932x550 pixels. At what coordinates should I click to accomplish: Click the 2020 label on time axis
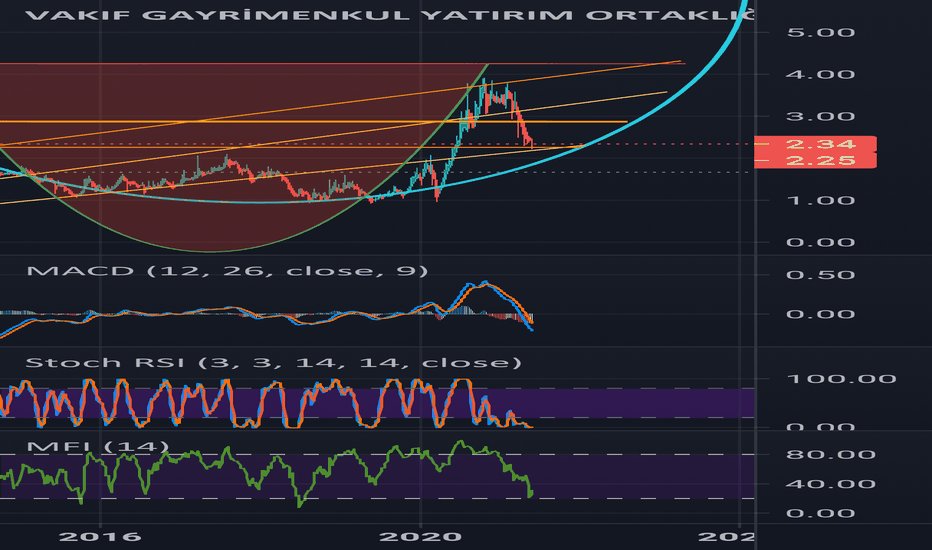click(420, 537)
